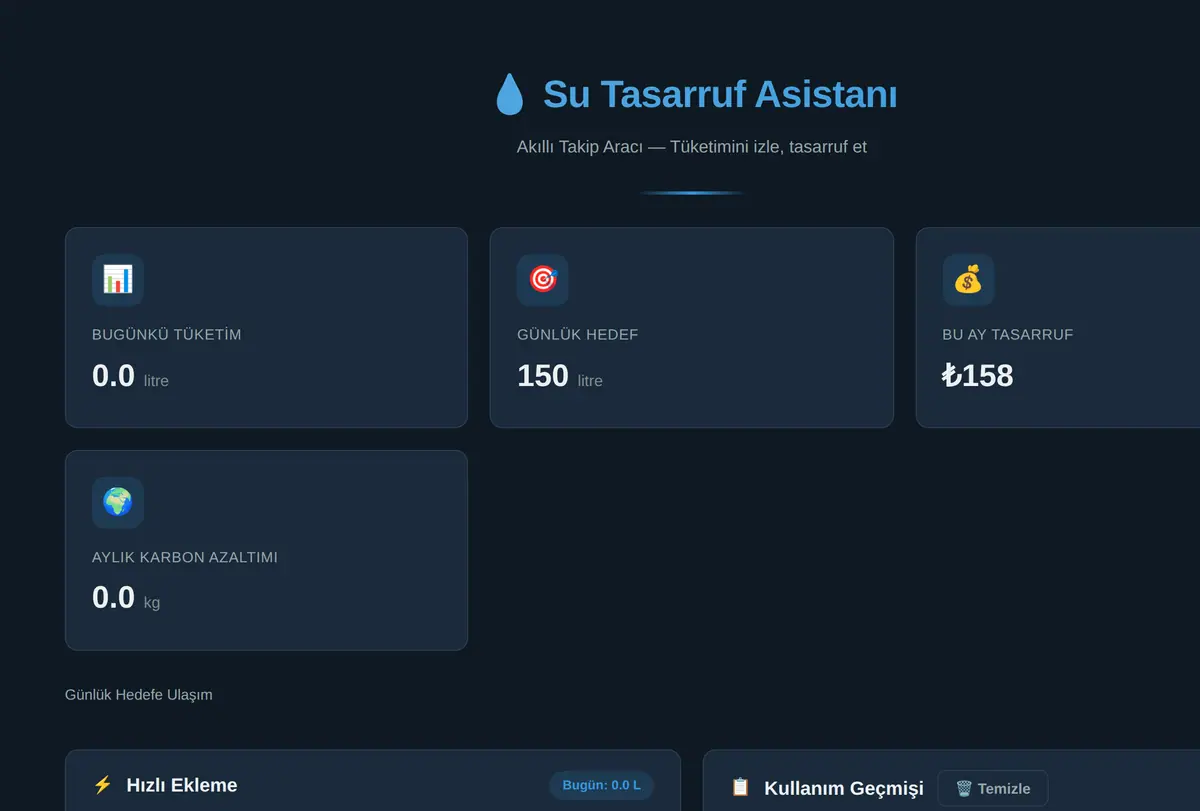Click the '150 litre' goal value

tap(560, 376)
